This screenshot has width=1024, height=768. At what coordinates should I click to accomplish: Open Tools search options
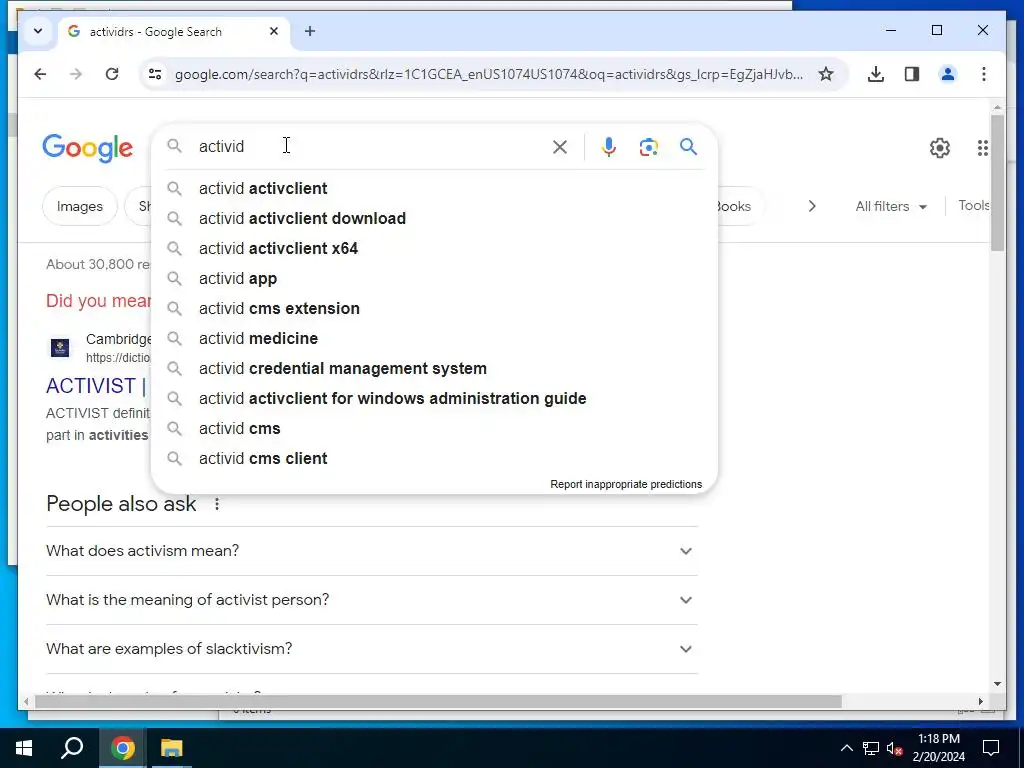(973, 206)
